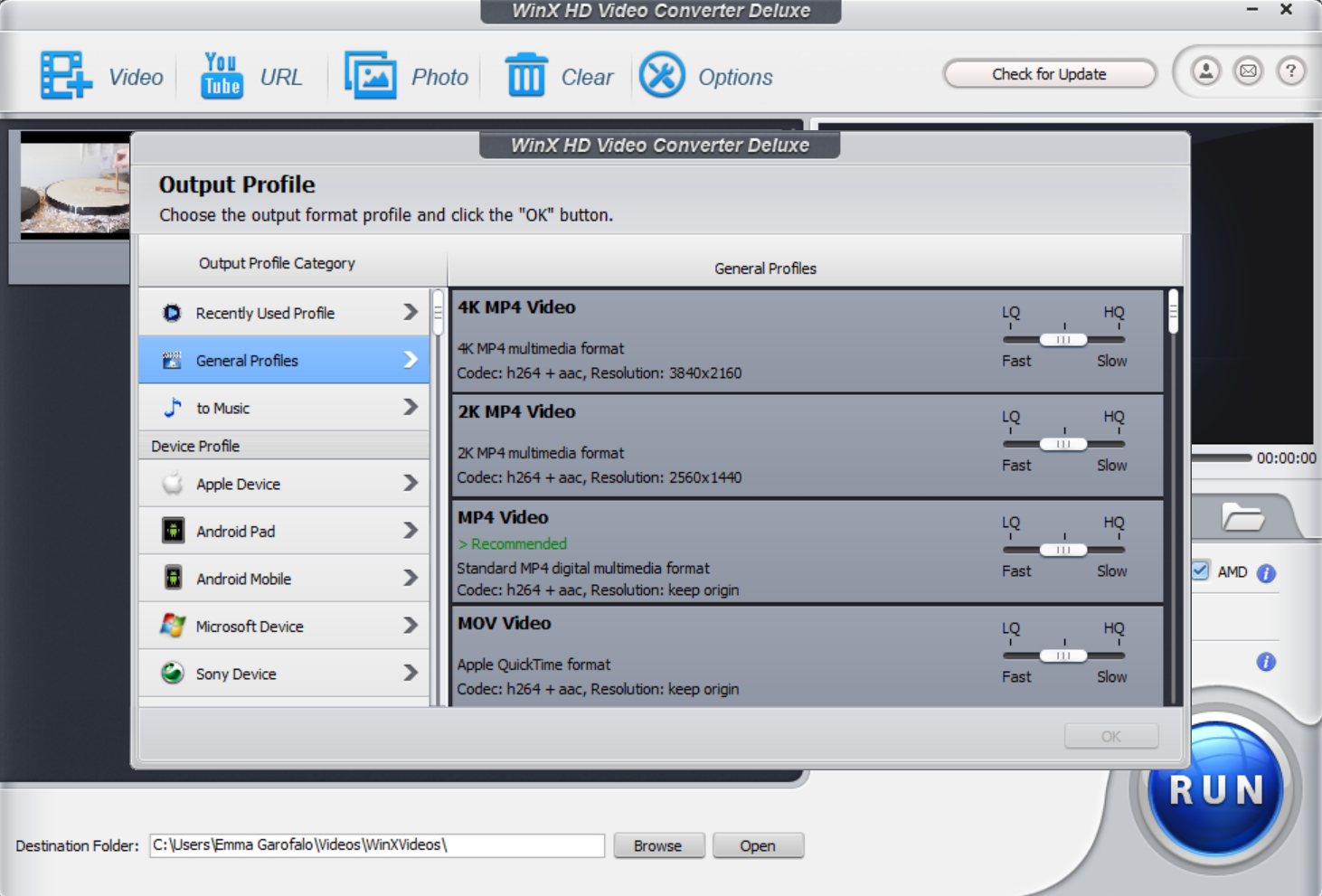The width and height of the screenshot is (1322, 896).
Task: Confirm profile selection with OK button
Action: click(x=1110, y=735)
